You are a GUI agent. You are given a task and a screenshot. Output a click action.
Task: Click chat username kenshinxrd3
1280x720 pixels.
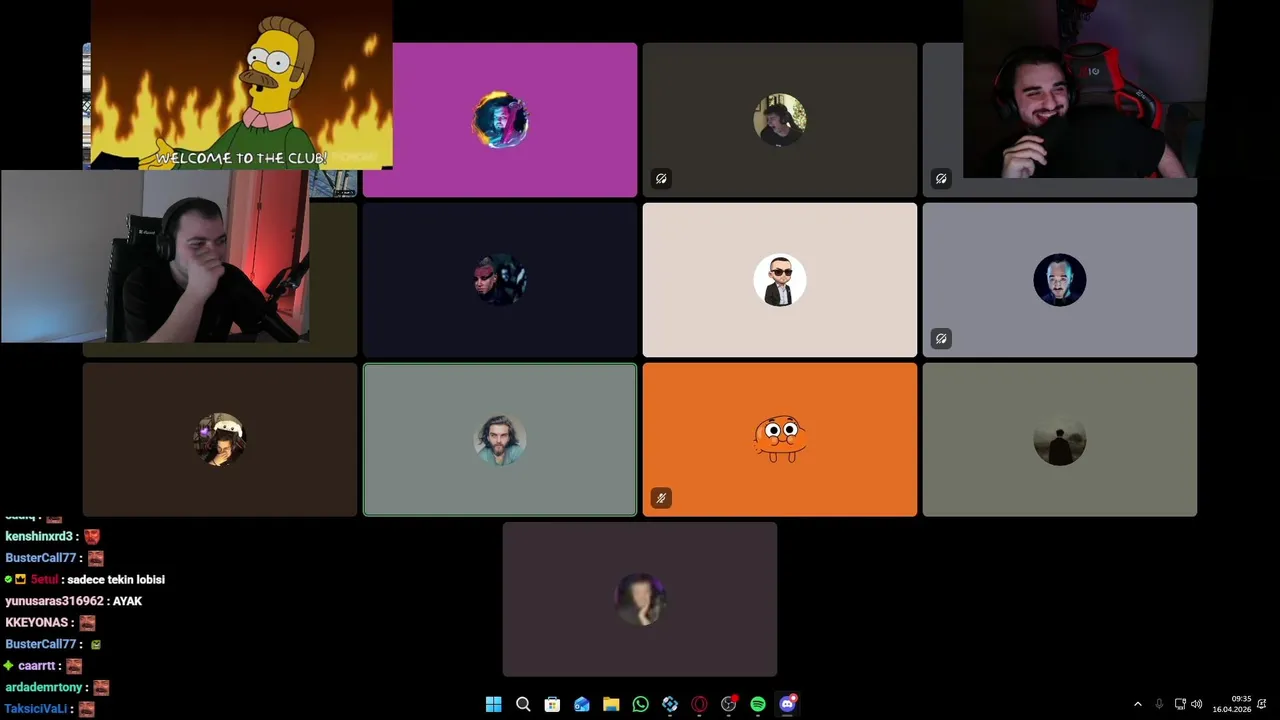(40, 537)
